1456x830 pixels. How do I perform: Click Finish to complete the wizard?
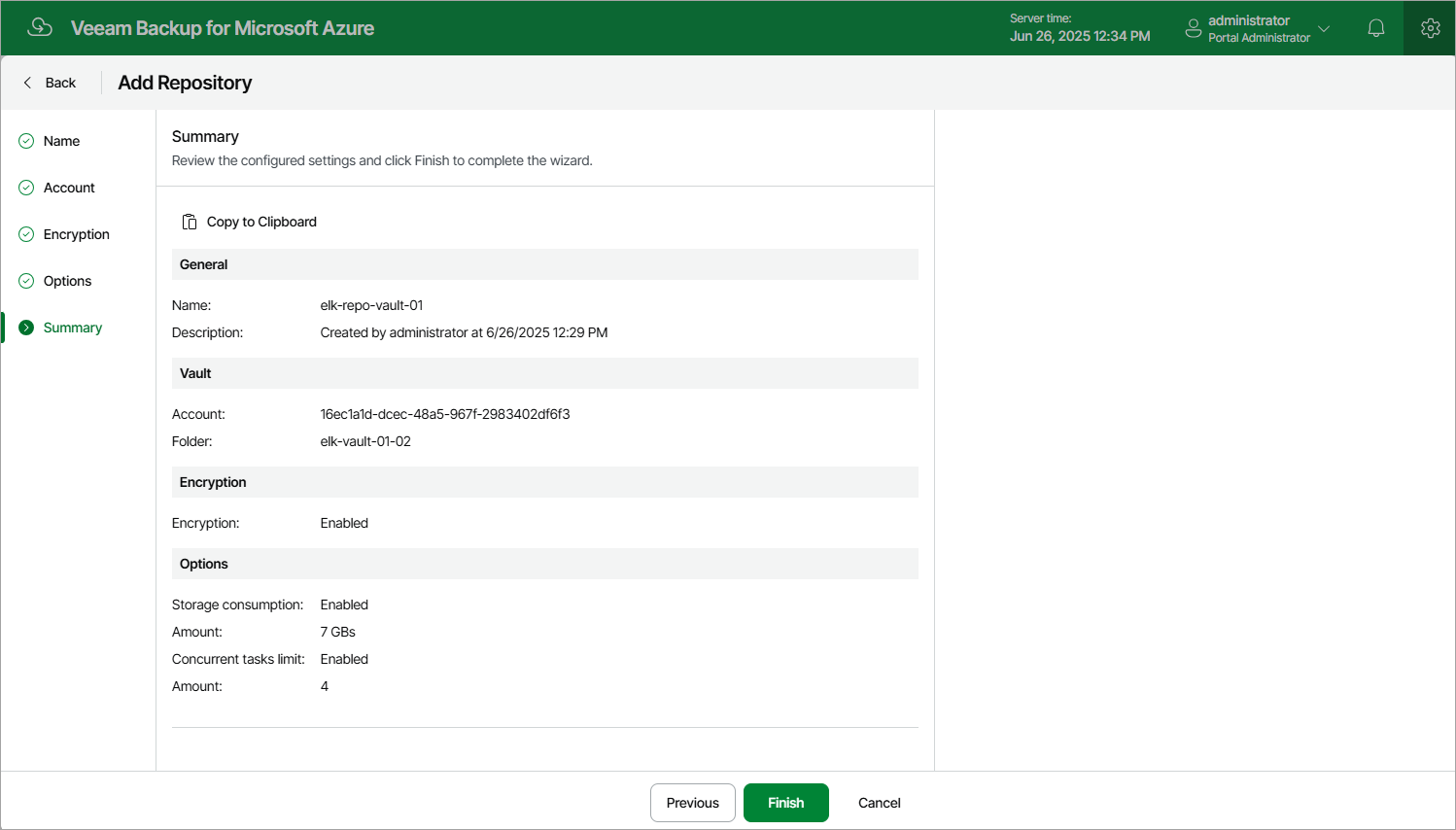[786, 803]
